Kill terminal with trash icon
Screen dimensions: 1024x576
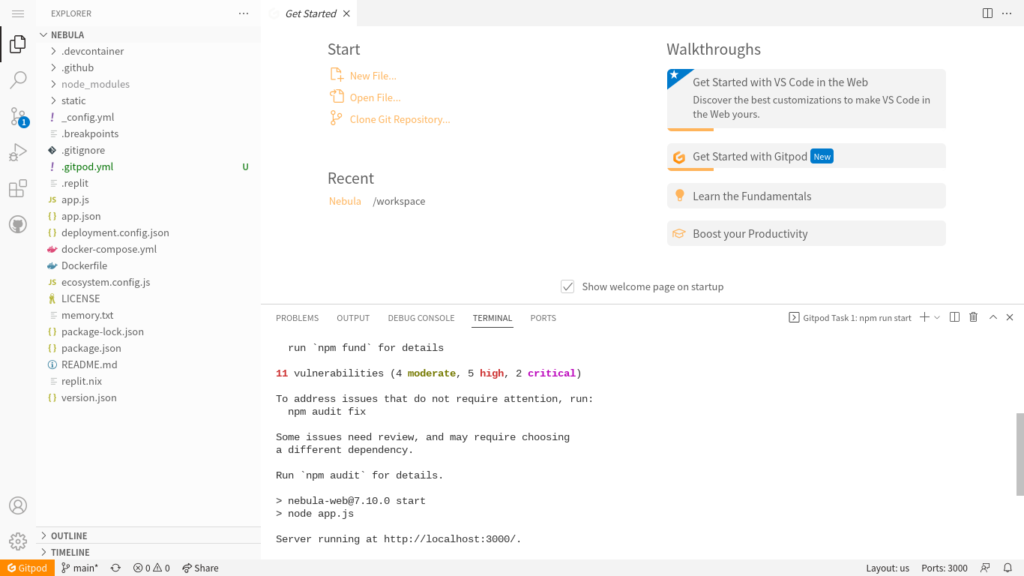(973, 318)
